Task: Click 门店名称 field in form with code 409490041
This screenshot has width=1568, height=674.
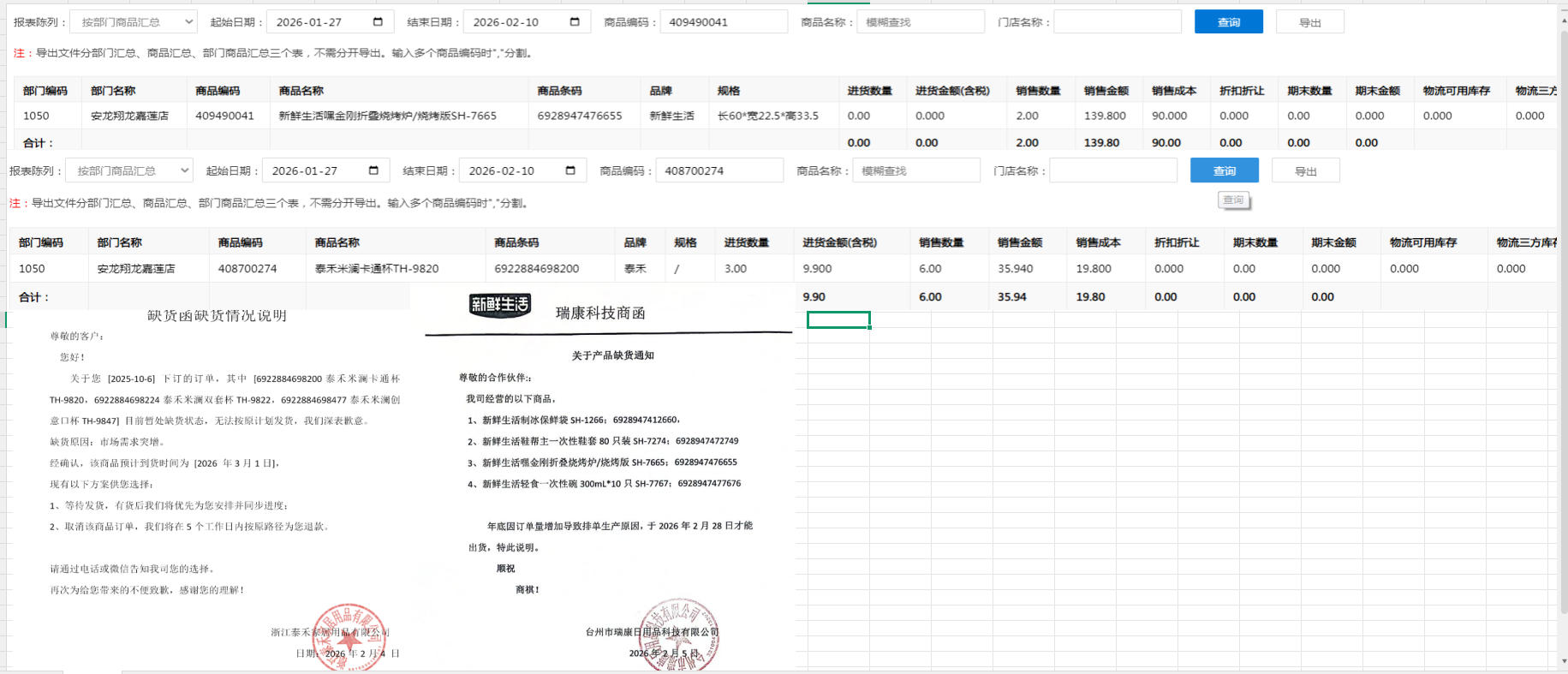Action: [x=1117, y=22]
